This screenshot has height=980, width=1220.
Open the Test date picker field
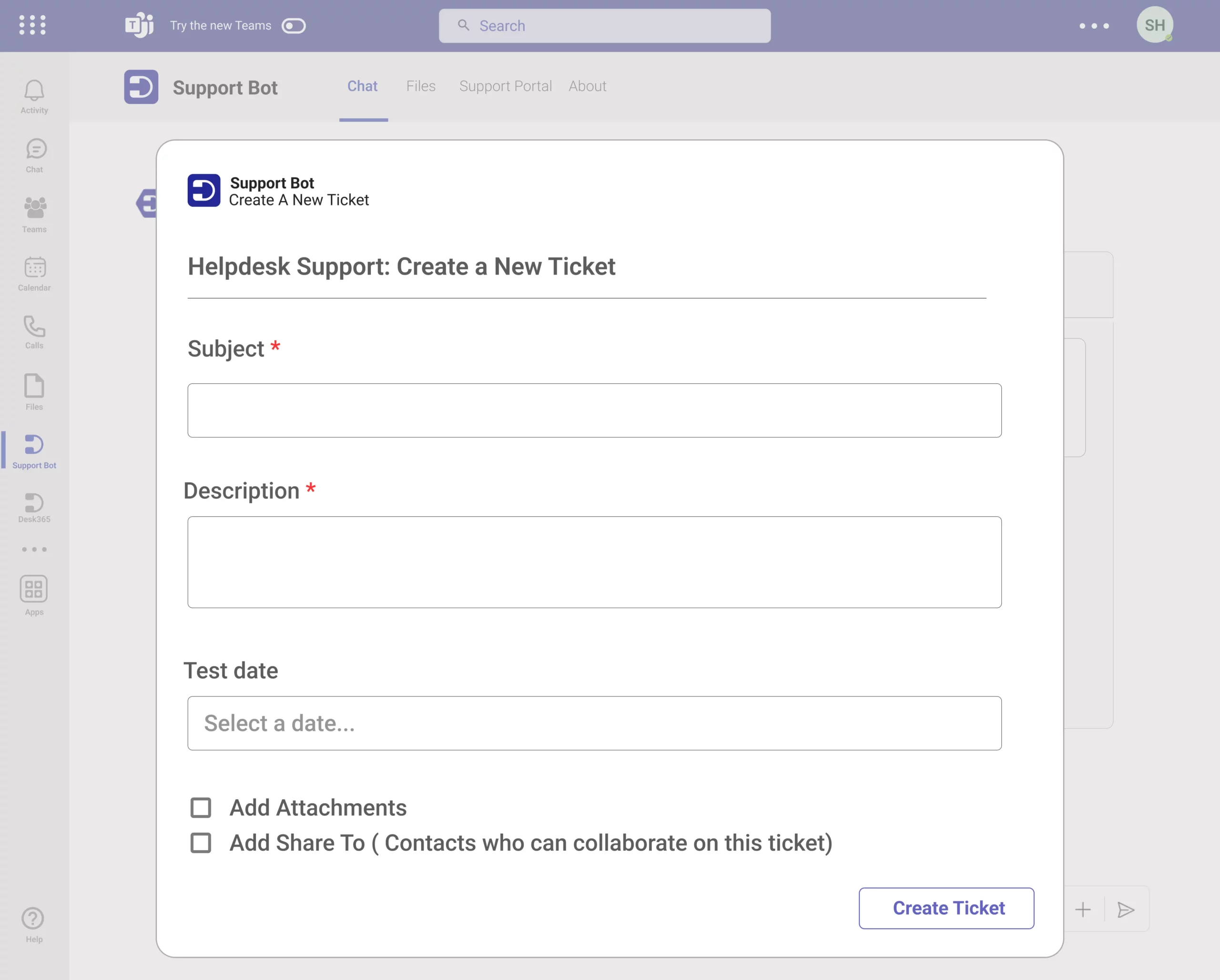[594, 723]
